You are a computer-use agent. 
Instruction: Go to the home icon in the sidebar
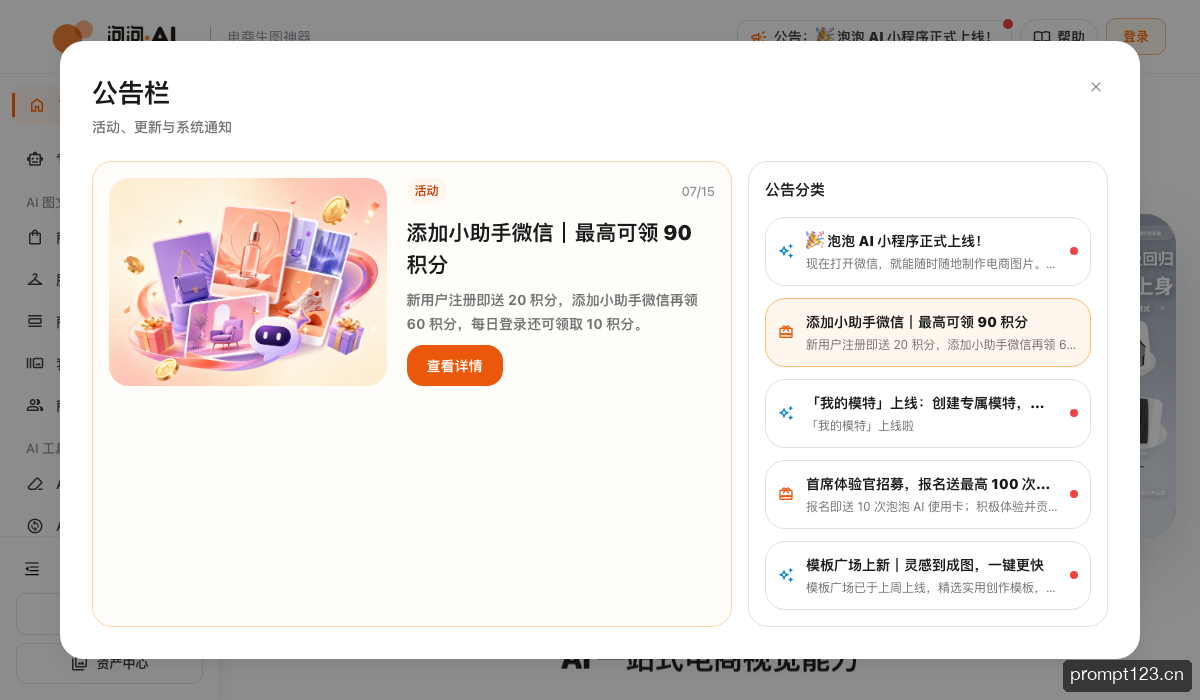pos(37,105)
